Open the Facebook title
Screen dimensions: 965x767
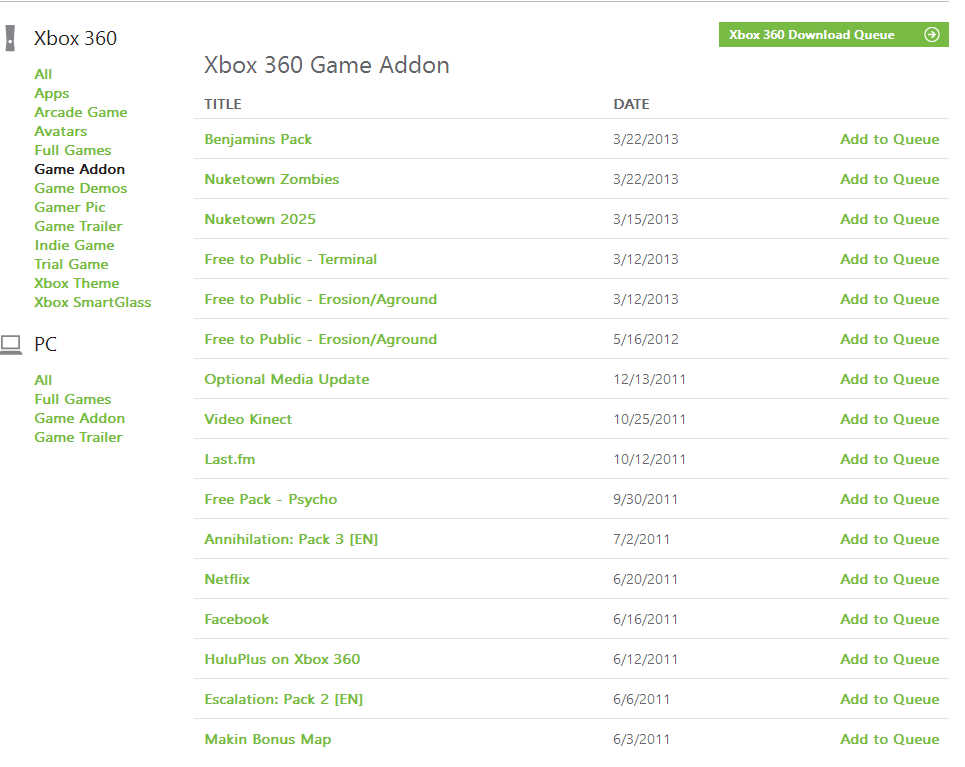(236, 620)
